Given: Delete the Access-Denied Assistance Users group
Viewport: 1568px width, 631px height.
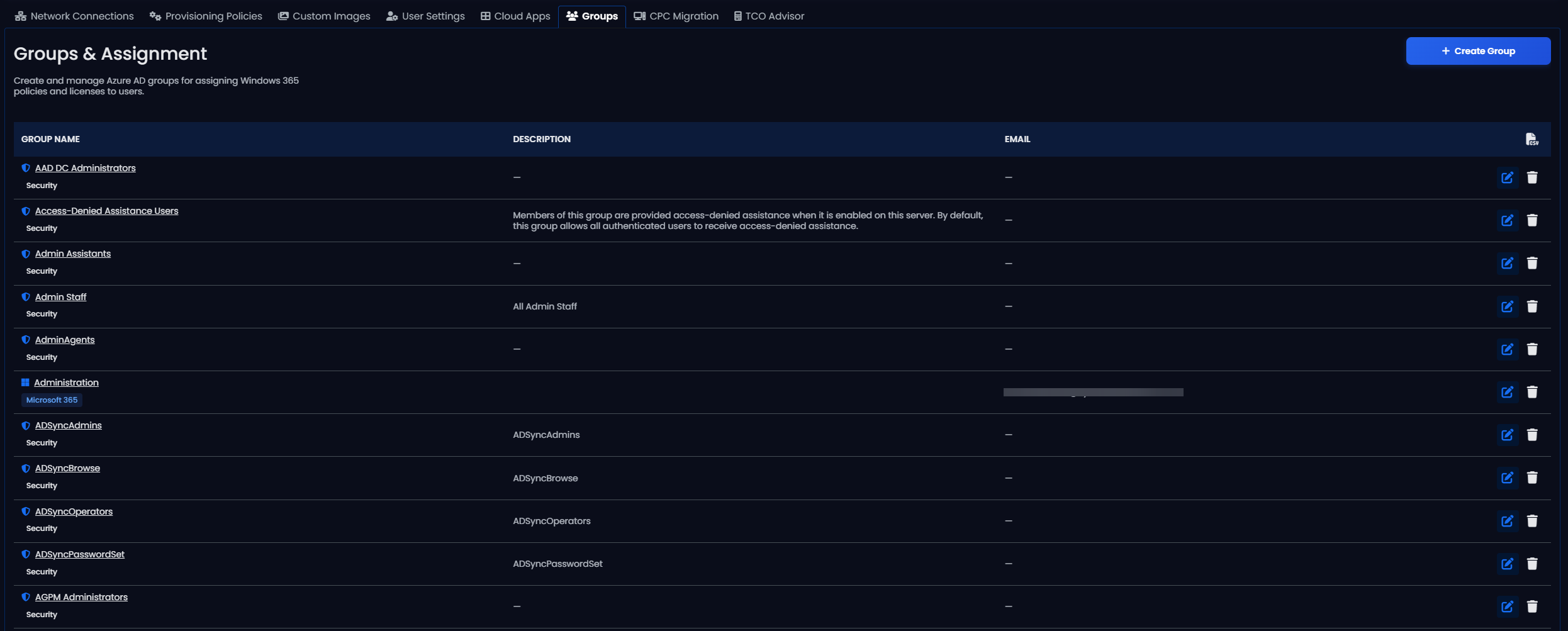Looking at the screenshot, I should [x=1532, y=221].
